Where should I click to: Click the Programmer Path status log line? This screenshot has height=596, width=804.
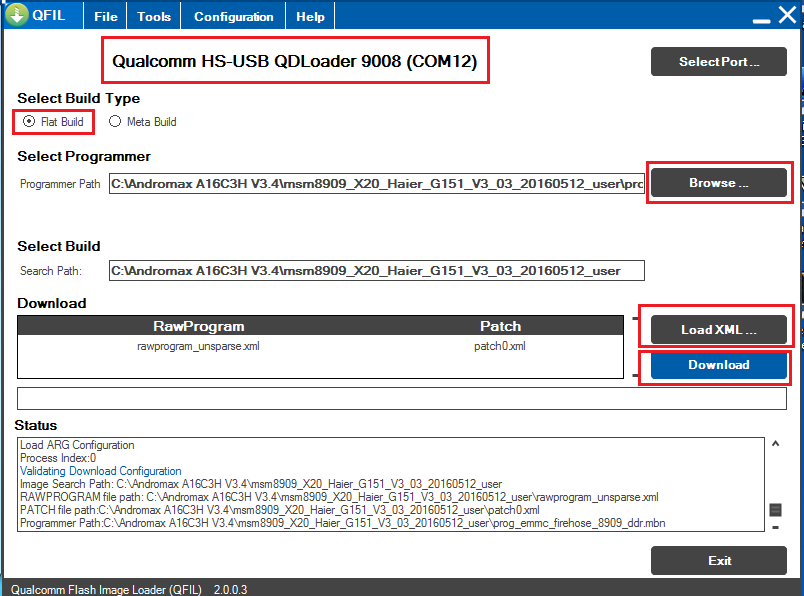(x=343, y=523)
